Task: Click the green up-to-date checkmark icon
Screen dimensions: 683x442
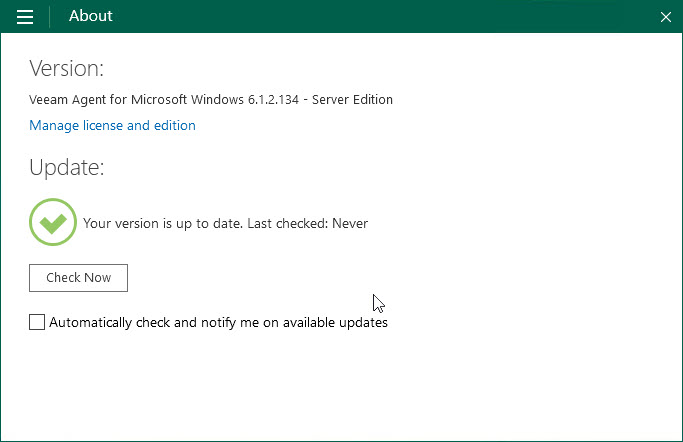Action: [53, 222]
